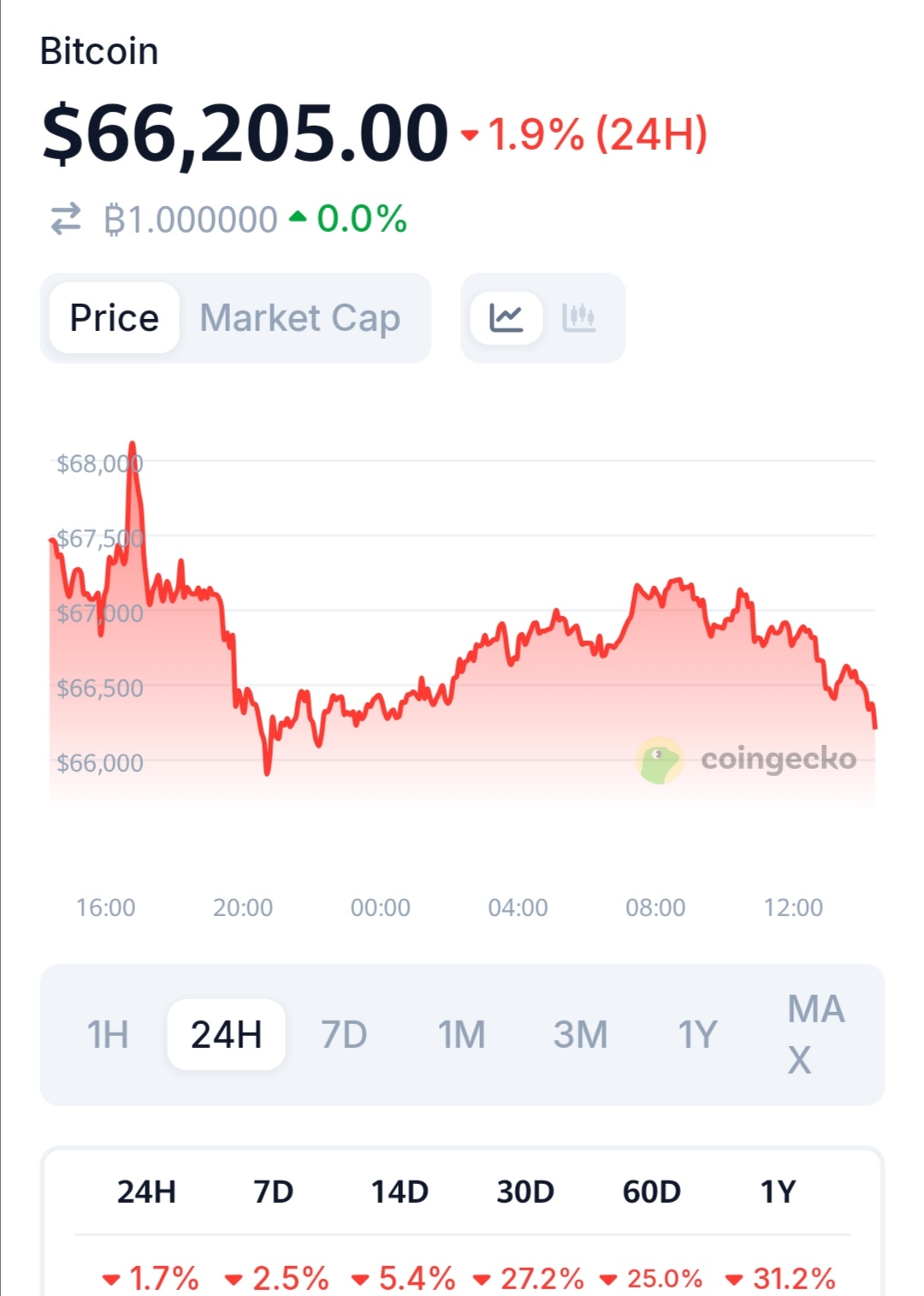
Task: Select the 1H time range
Action: coord(108,1035)
